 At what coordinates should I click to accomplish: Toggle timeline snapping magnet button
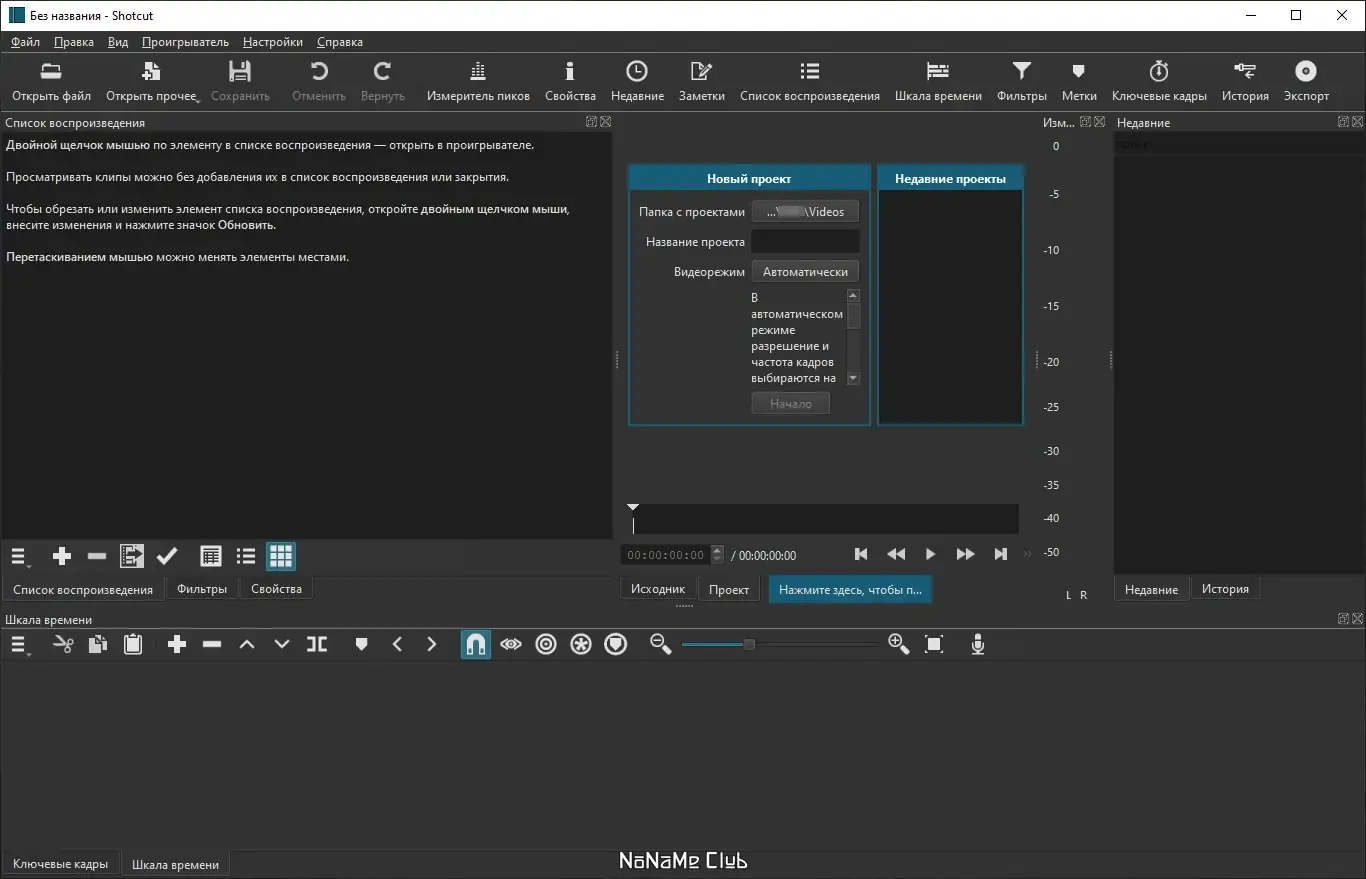click(x=476, y=645)
